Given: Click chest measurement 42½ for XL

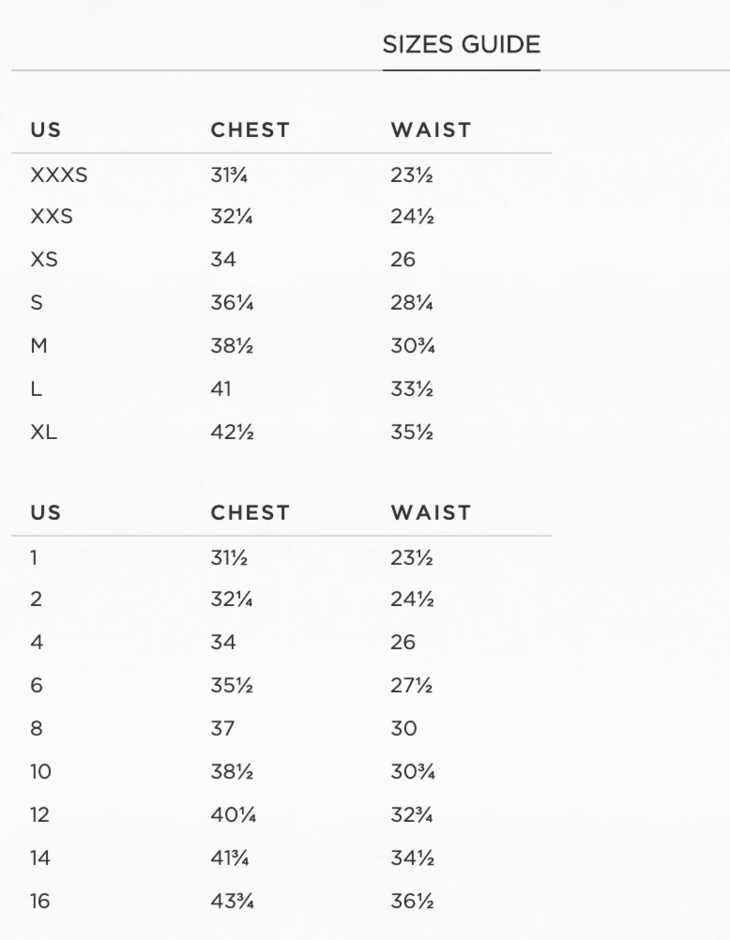Looking at the screenshot, I should [x=232, y=433].
